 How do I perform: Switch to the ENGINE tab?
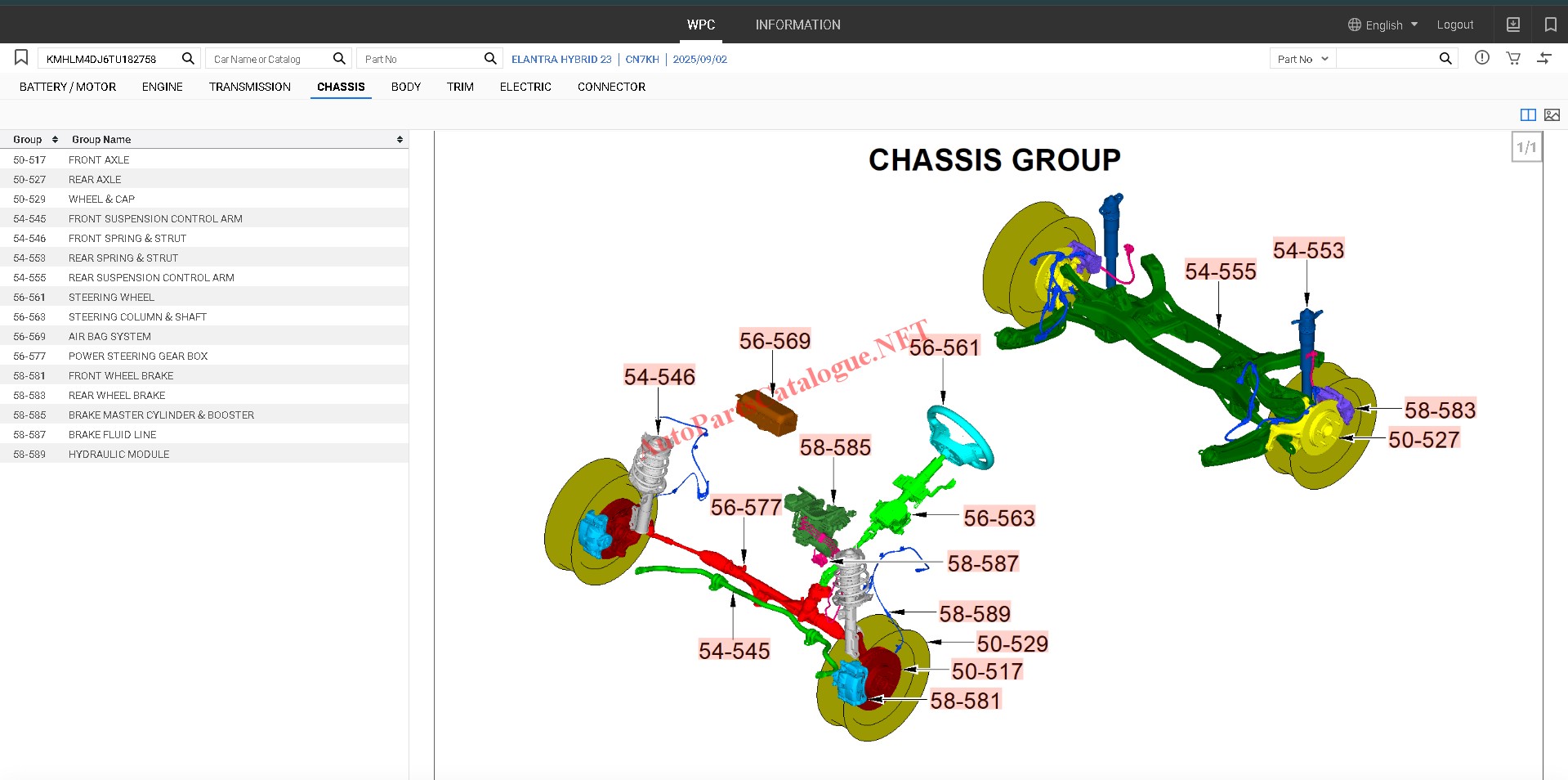[162, 87]
